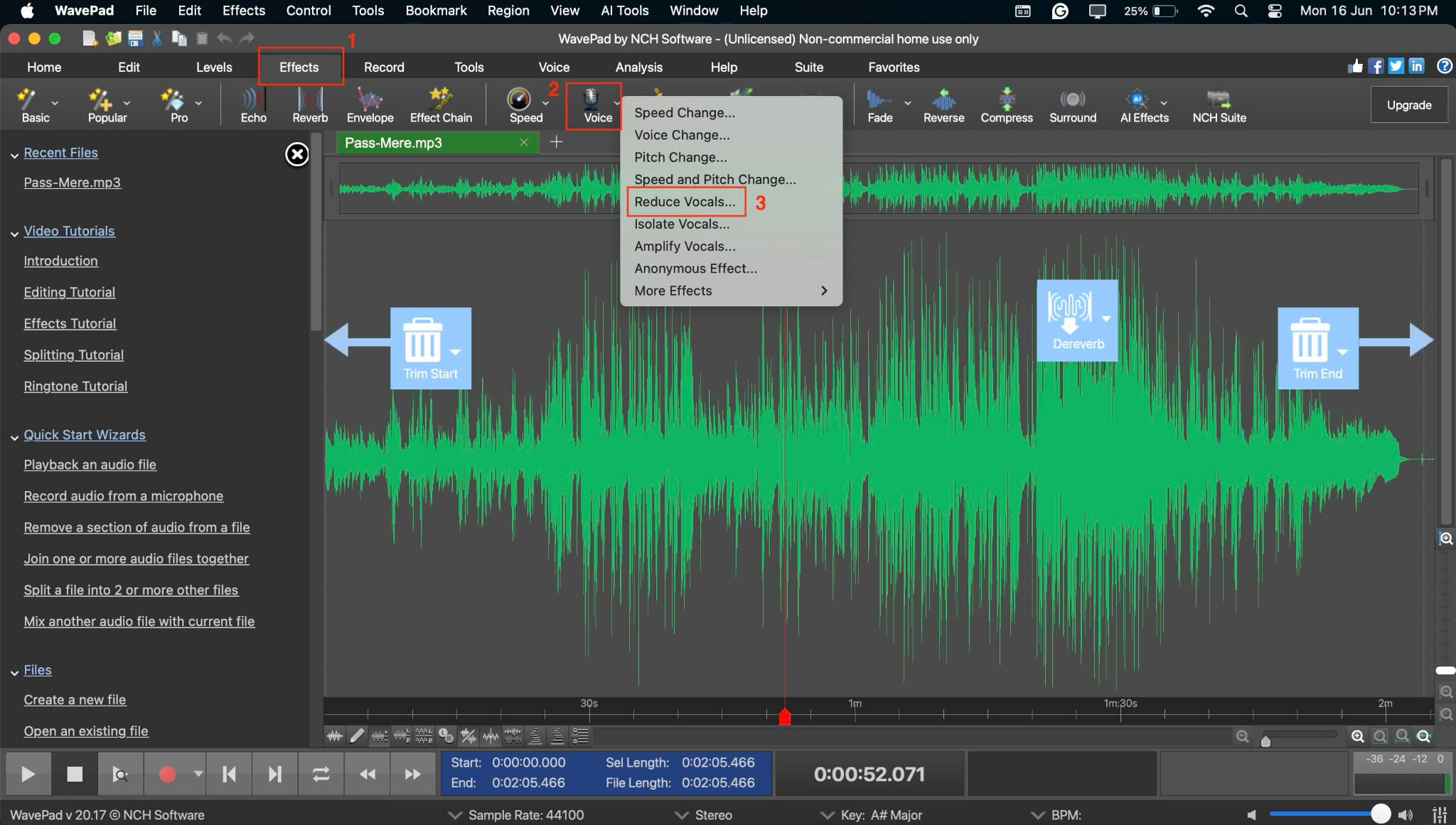
Task: Click the Popular effects icon
Action: (100, 99)
